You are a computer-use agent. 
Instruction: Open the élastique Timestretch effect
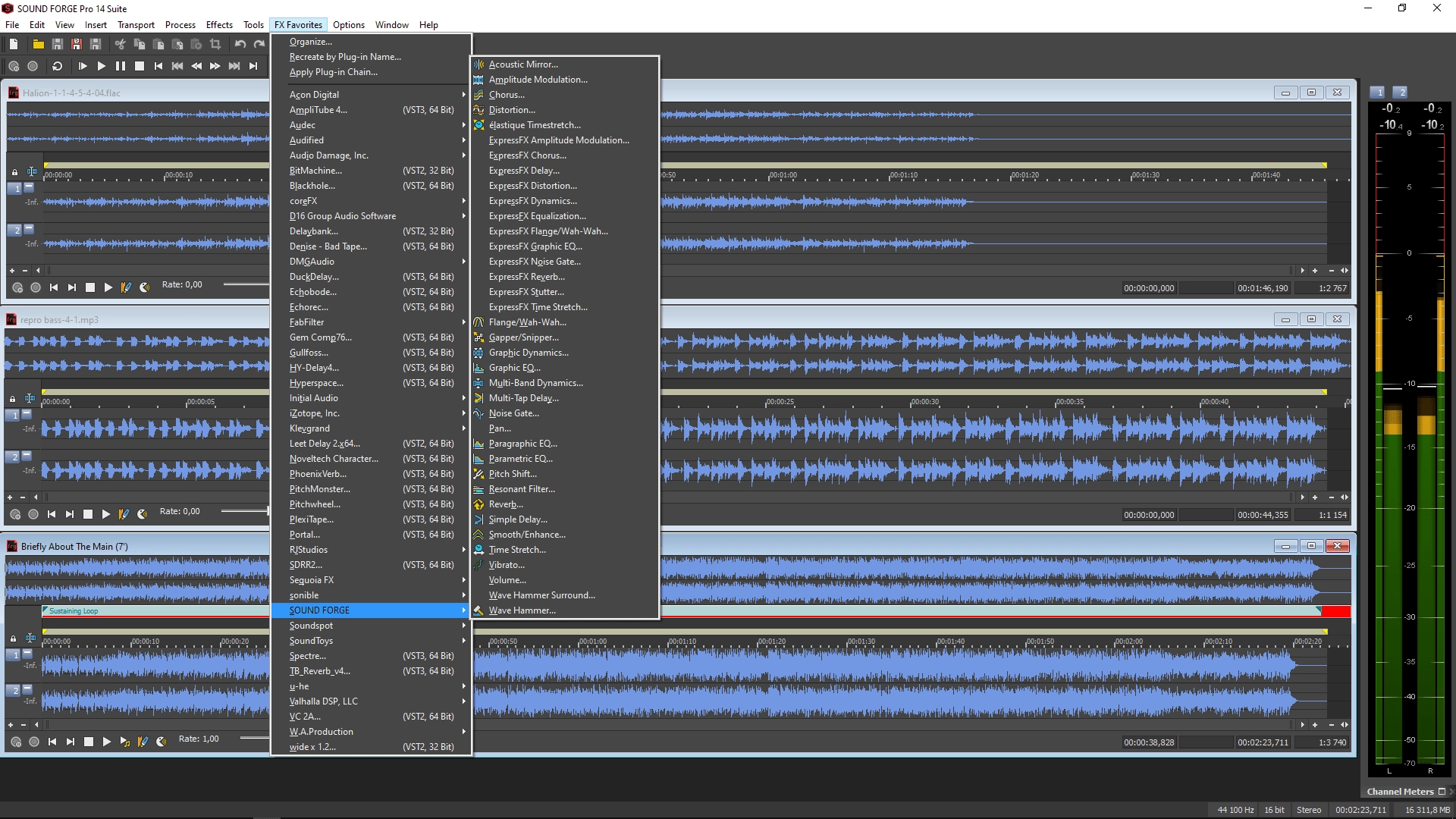pyautogui.click(x=564, y=125)
